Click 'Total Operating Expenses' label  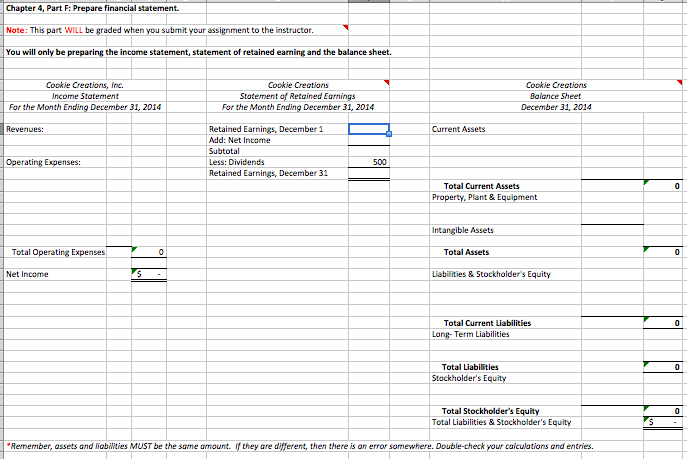[x=58, y=252]
